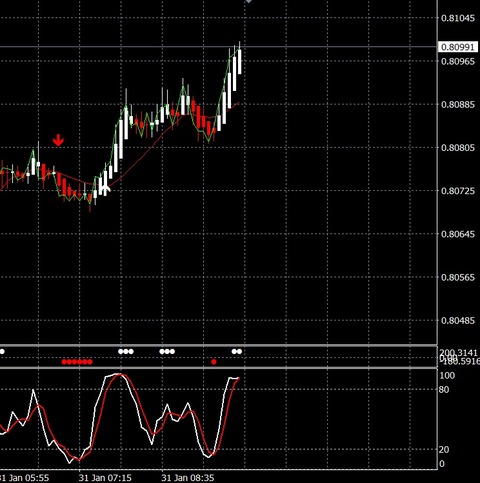Click the 31 Jan 07:15 time label
The width and height of the screenshot is (480, 483).
[x=105, y=478]
